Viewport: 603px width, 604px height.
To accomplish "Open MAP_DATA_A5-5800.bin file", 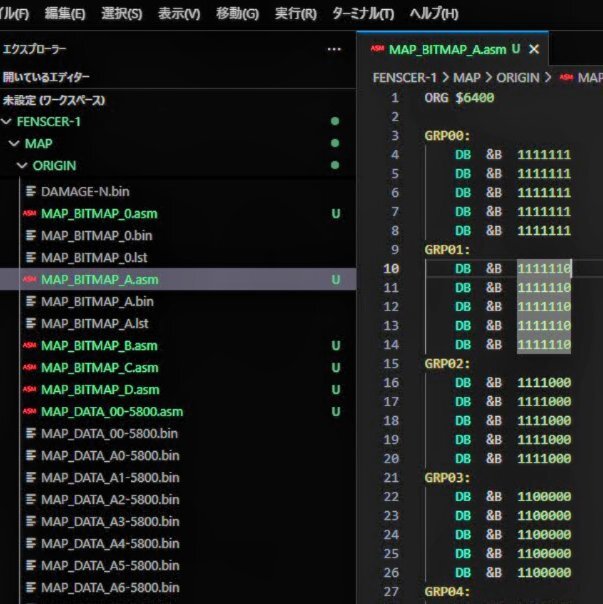I will [x=110, y=565].
